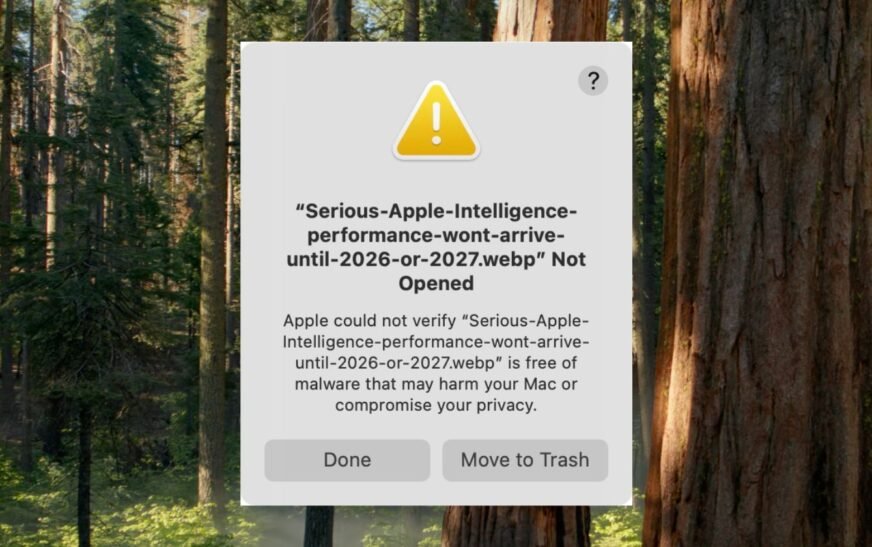
Task: Click the regular-weight "Intelligence-performance-wont-arrive-" description line
Action: 436,341
